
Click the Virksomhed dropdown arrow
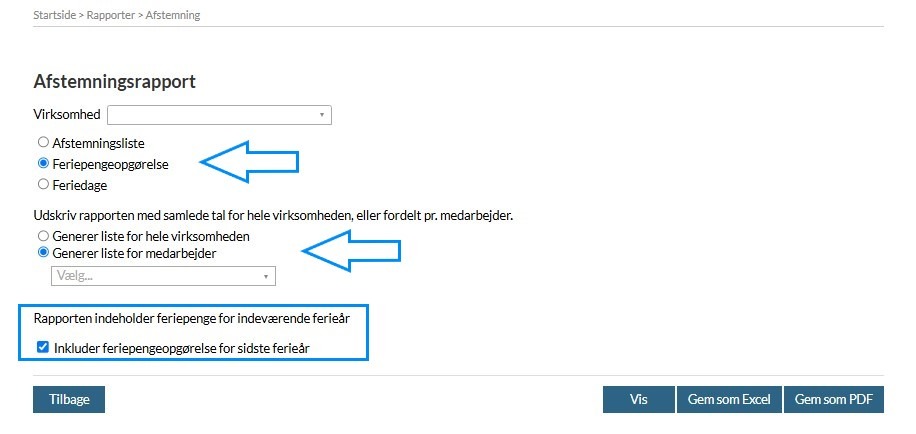point(322,115)
